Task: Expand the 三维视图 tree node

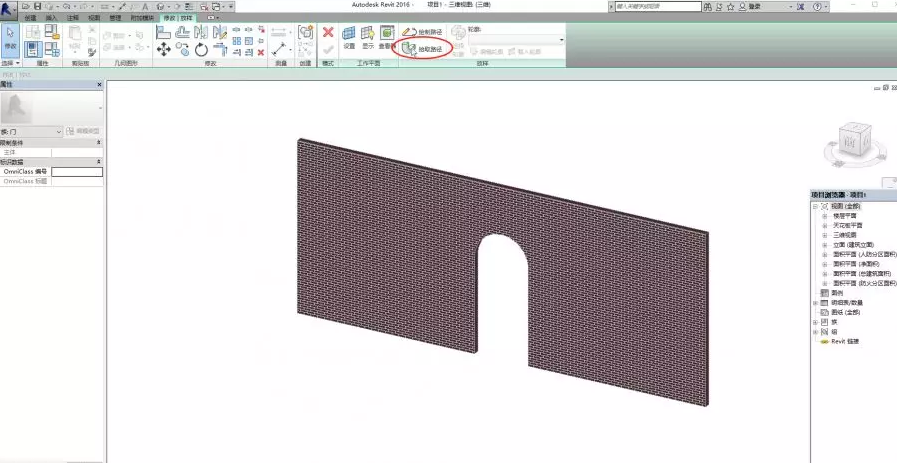Action: pyautogui.click(x=824, y=235)
